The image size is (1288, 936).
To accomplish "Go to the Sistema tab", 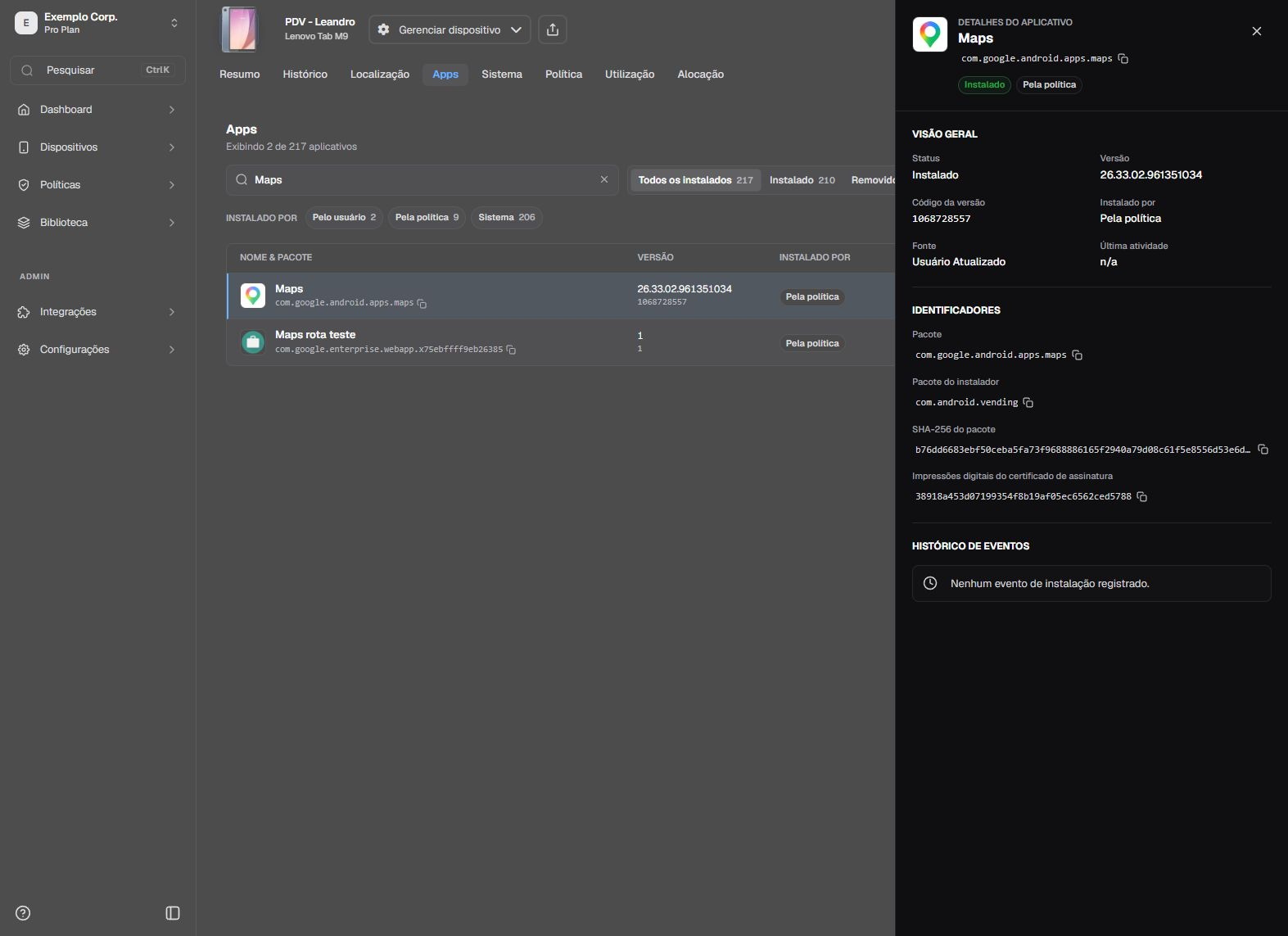I will coord(502,75).
